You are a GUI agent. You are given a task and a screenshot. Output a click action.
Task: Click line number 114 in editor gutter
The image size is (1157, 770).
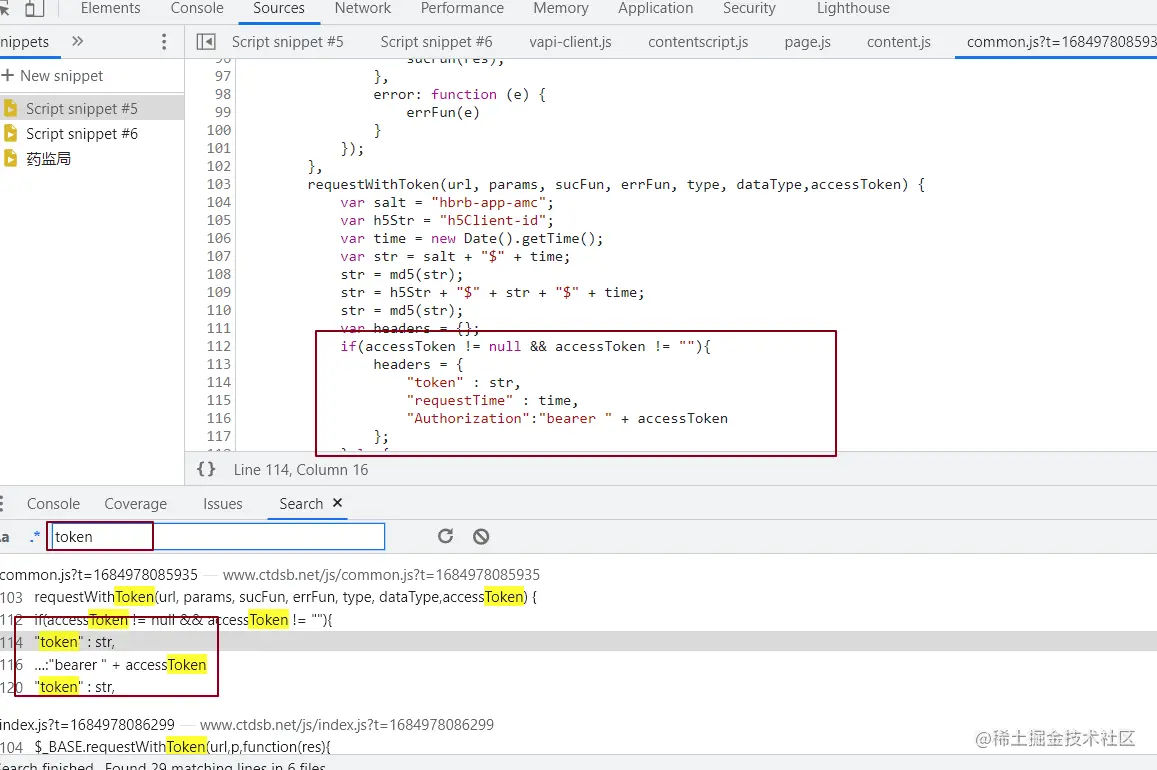[218, 382]
